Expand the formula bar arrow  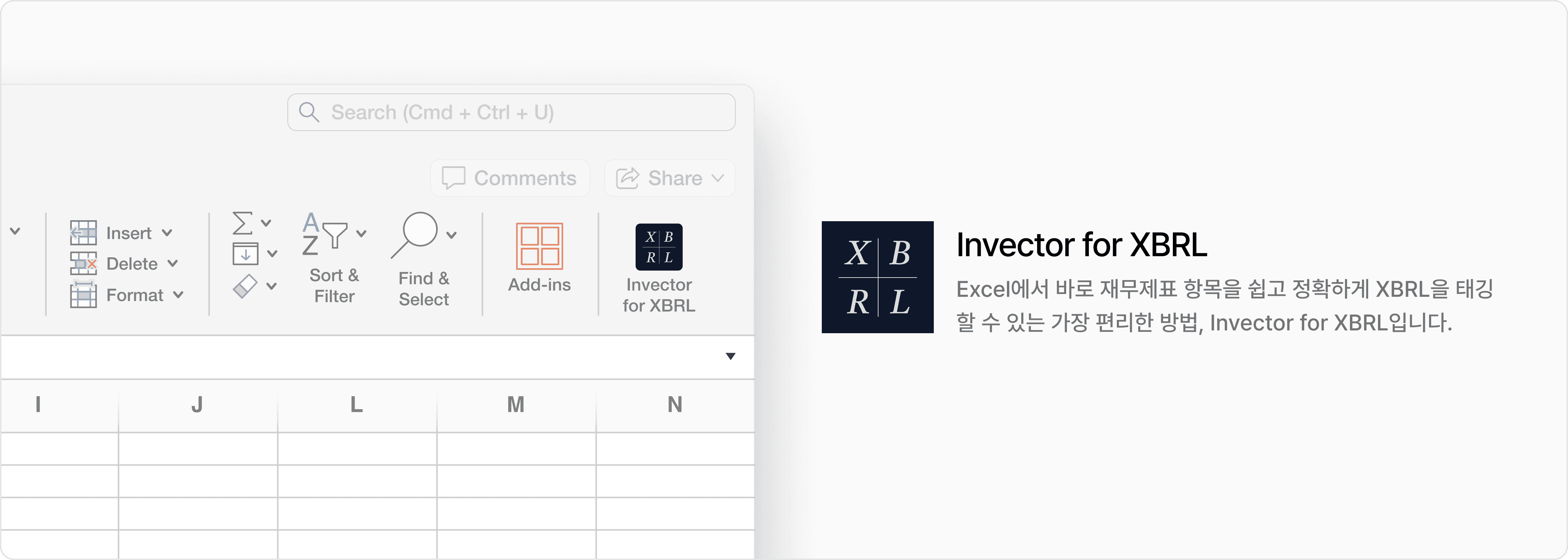coord(730,356)
